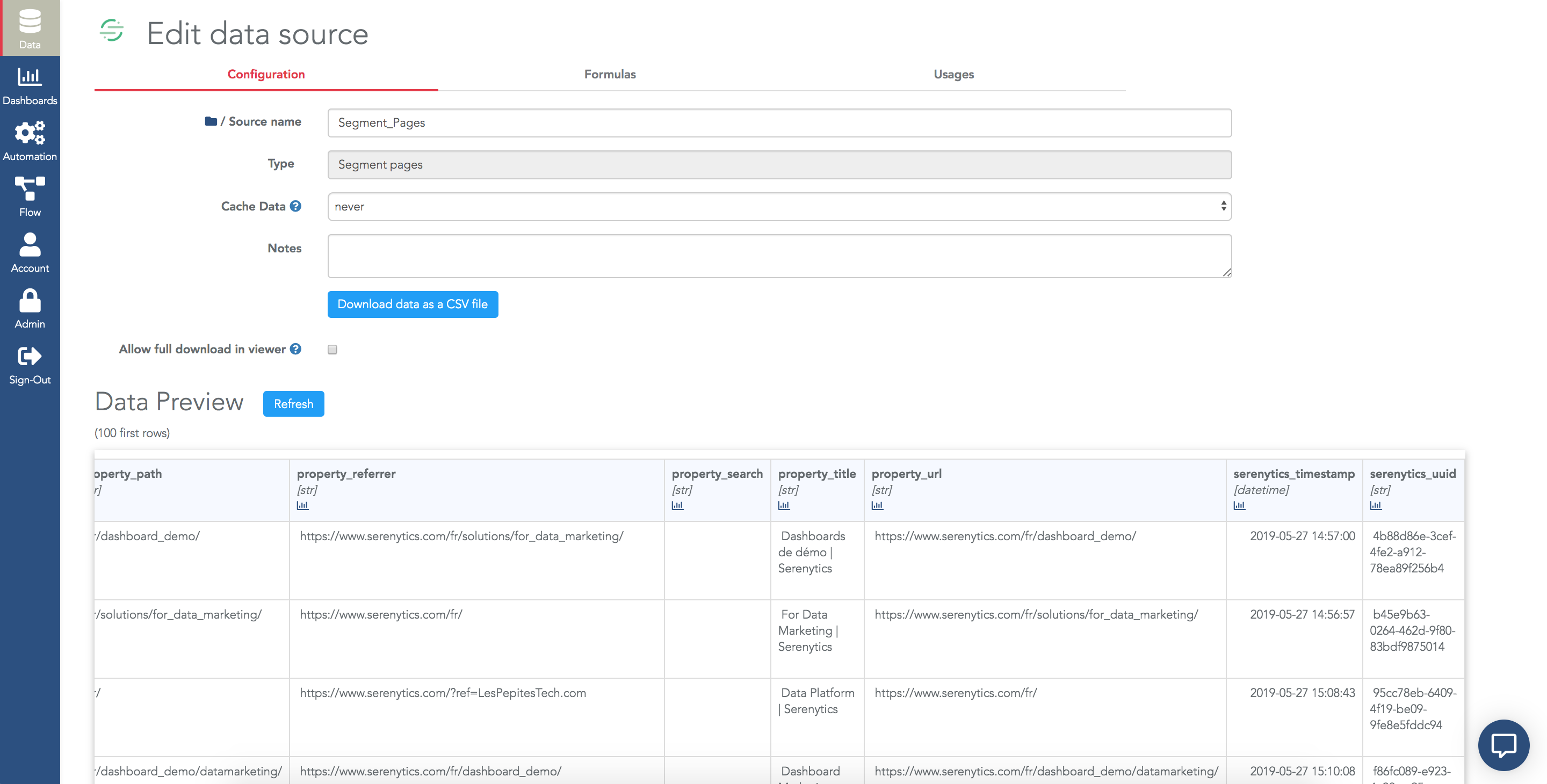Open chart icon under serenytics_timestamp column
Screen dimensions: 1547x784
(x=1240, y=505)
